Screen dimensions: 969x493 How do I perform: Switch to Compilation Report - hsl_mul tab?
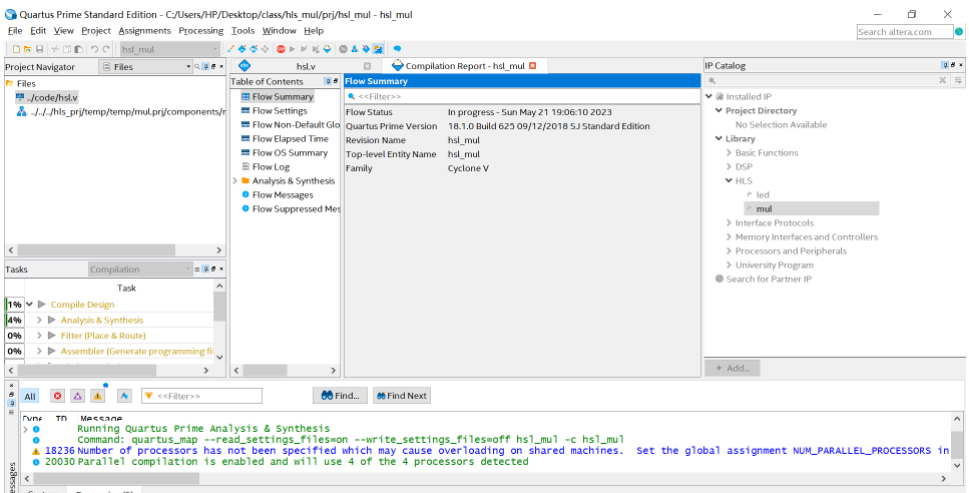[464, 66]
